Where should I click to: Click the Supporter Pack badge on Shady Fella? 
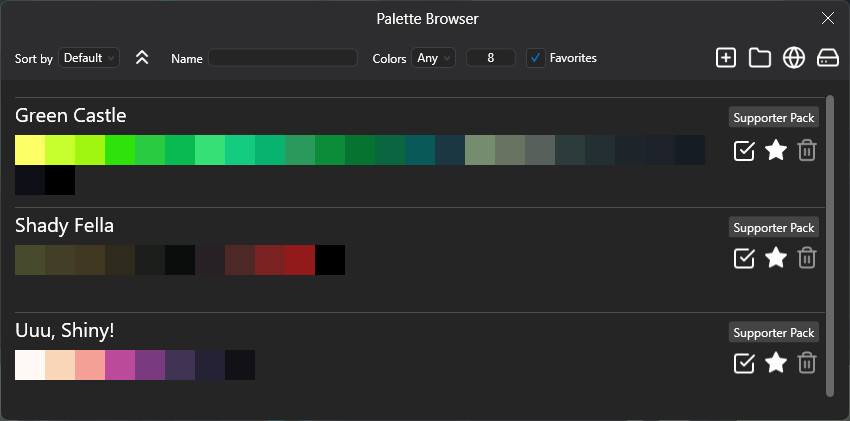[774, 227]
